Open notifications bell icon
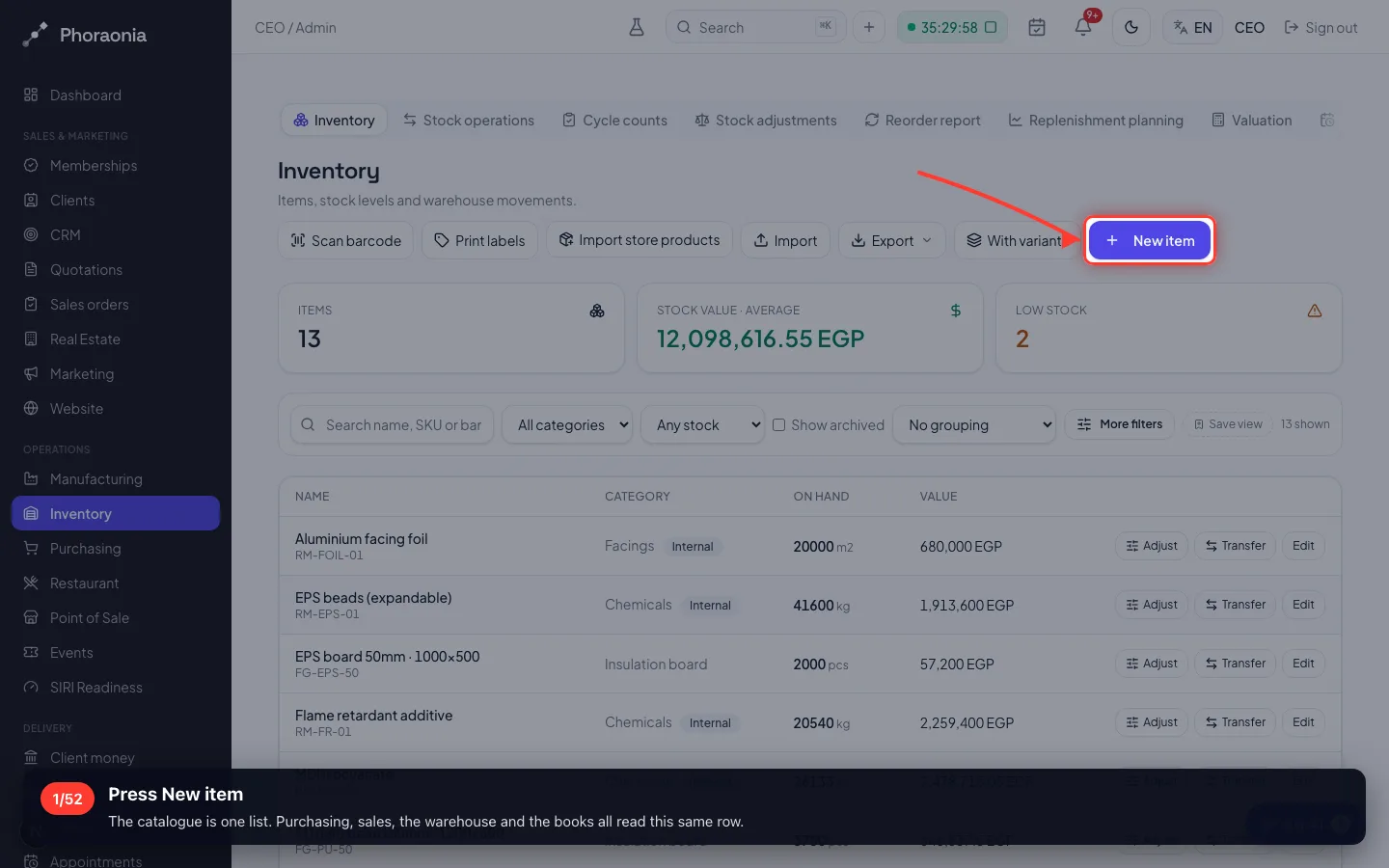 1083,27
